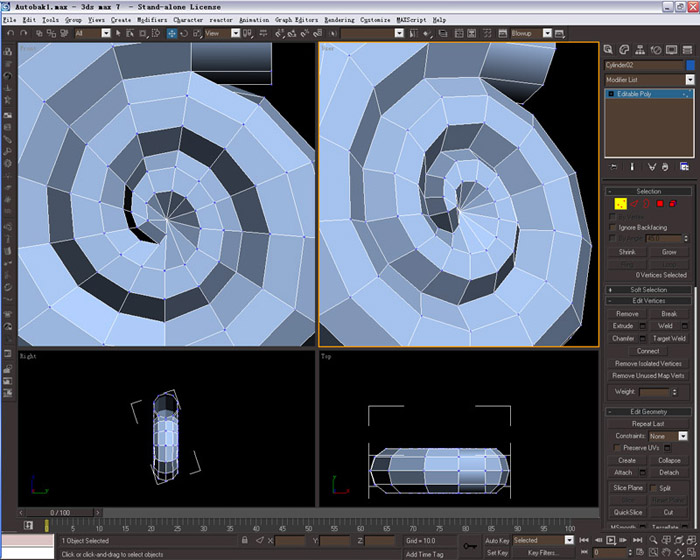Activate the Select Object arrow tool
Viewport: 700px width, 560px height.
118,33
